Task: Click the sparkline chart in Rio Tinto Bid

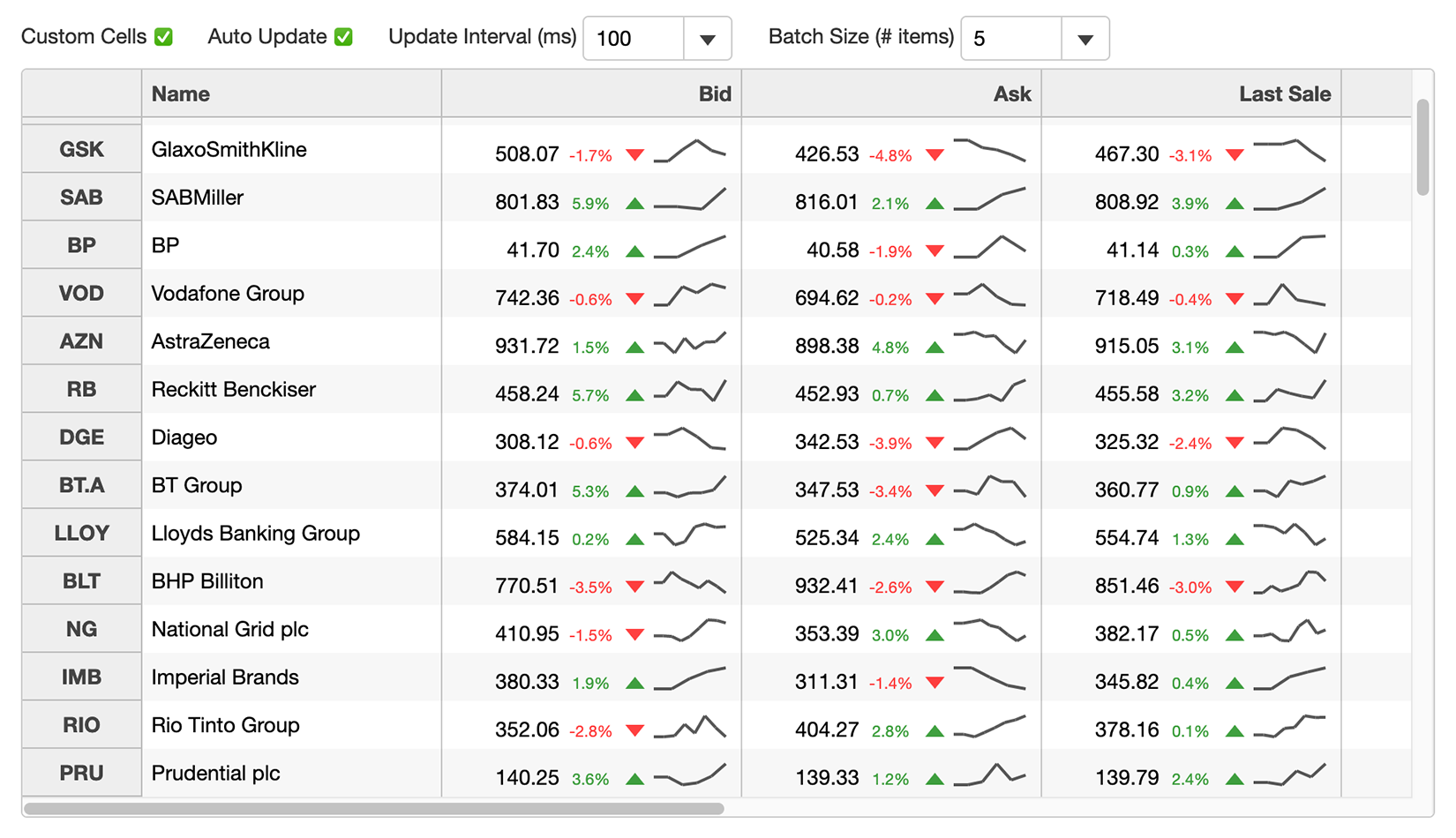Action: pos(690,726)
